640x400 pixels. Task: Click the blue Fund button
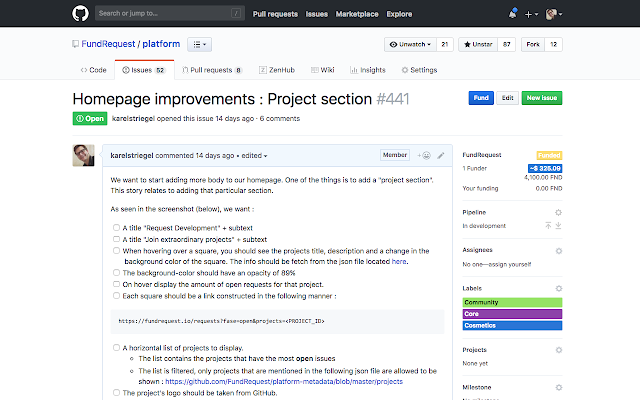coord(481,98)
